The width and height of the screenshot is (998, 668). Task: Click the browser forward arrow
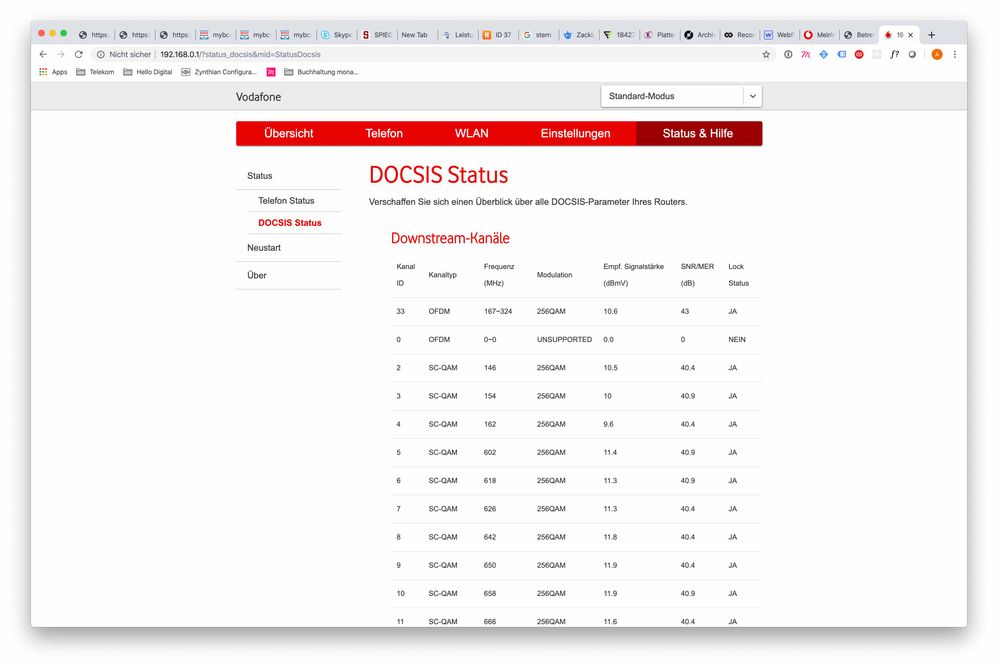pyautogui.click(x=60, y=55)
